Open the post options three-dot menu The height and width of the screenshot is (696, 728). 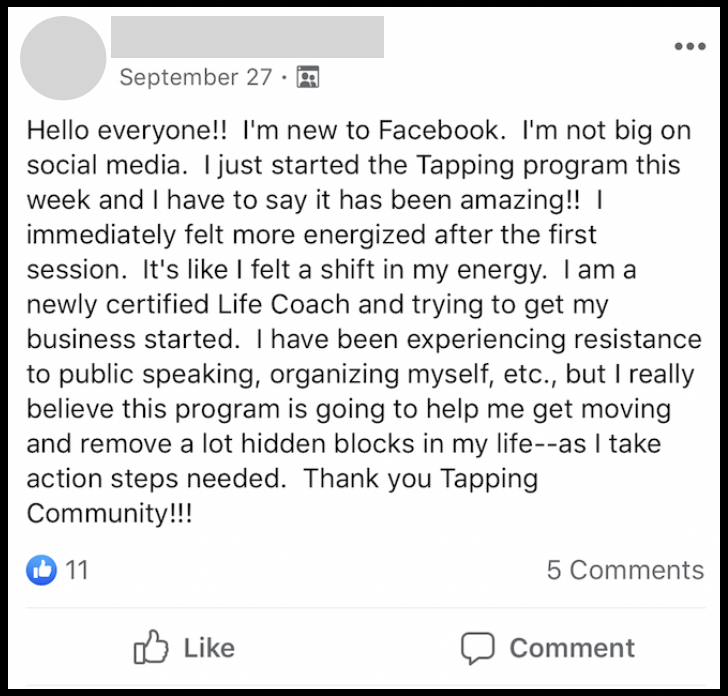pyautogui.click(x=689, y=47)
